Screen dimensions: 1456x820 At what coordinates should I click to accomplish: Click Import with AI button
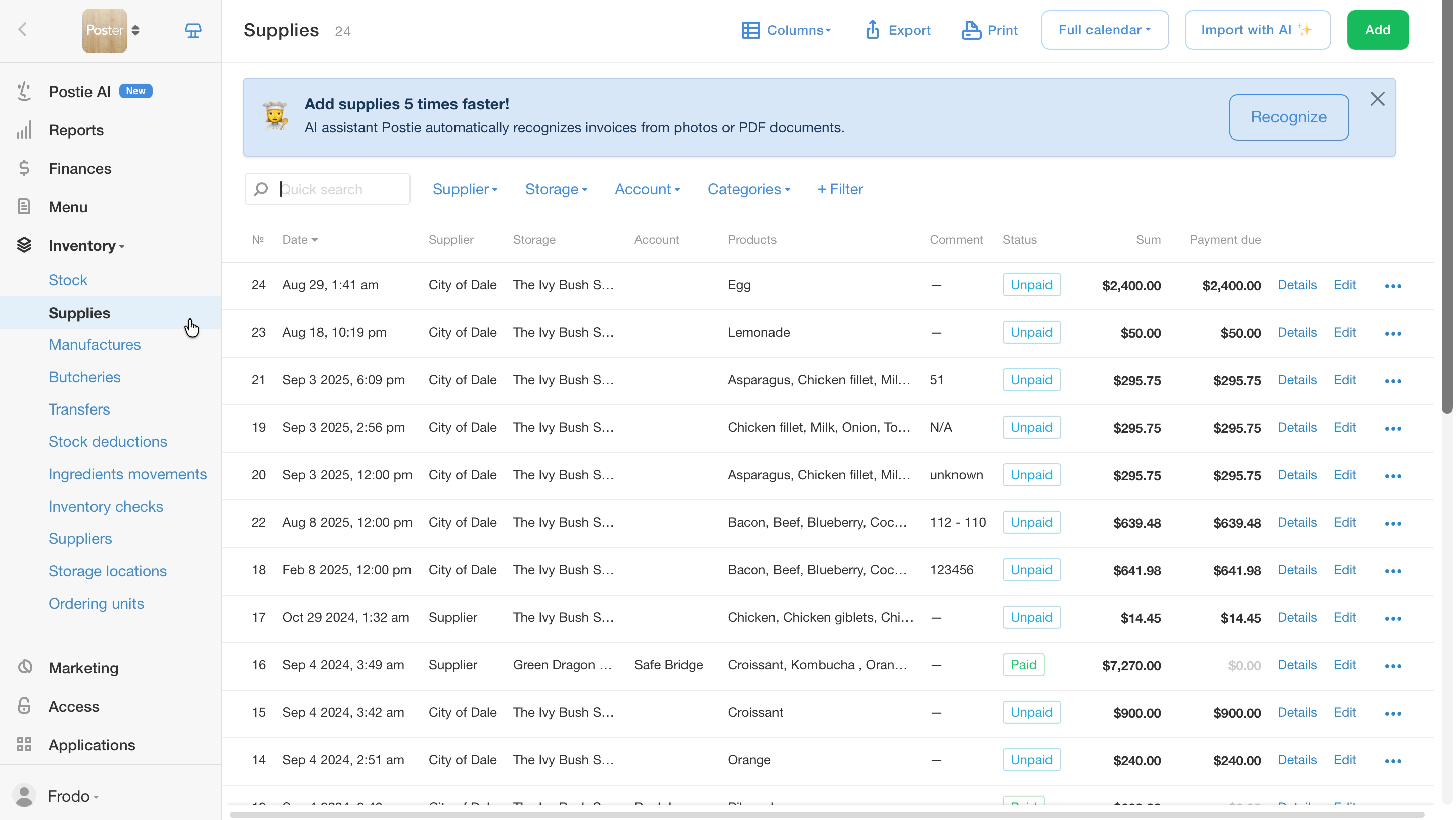click(1257, 30)
